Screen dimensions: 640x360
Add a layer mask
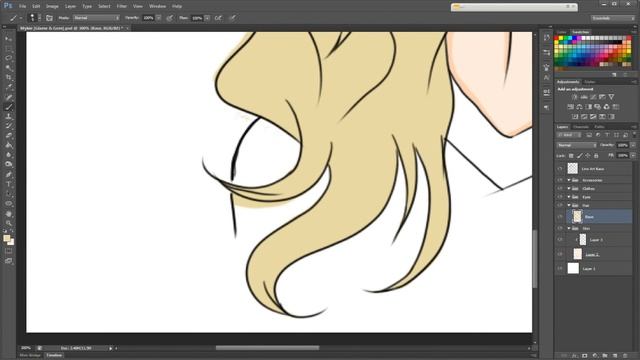[x=584, y=356]
